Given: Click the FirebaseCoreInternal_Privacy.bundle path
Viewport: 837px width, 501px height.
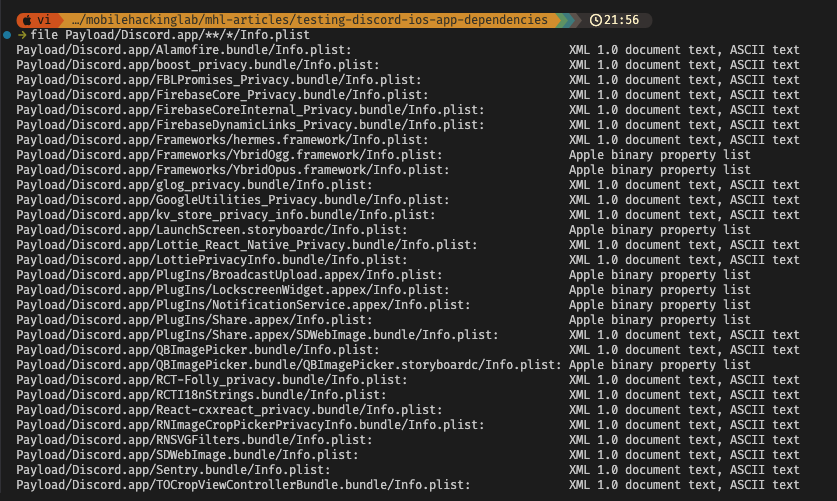Looking at the screenshot, I should [250, 110].
